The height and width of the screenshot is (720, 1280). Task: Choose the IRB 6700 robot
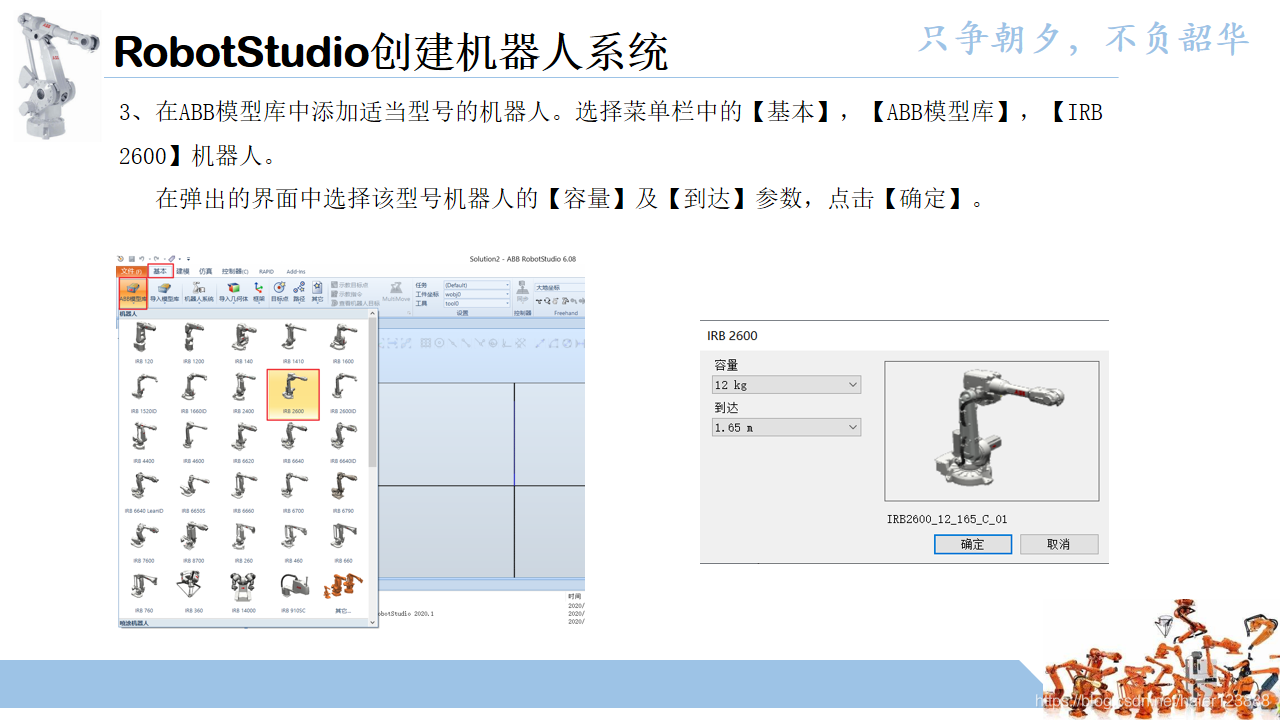pyautogui.click(x=293, y=493)
